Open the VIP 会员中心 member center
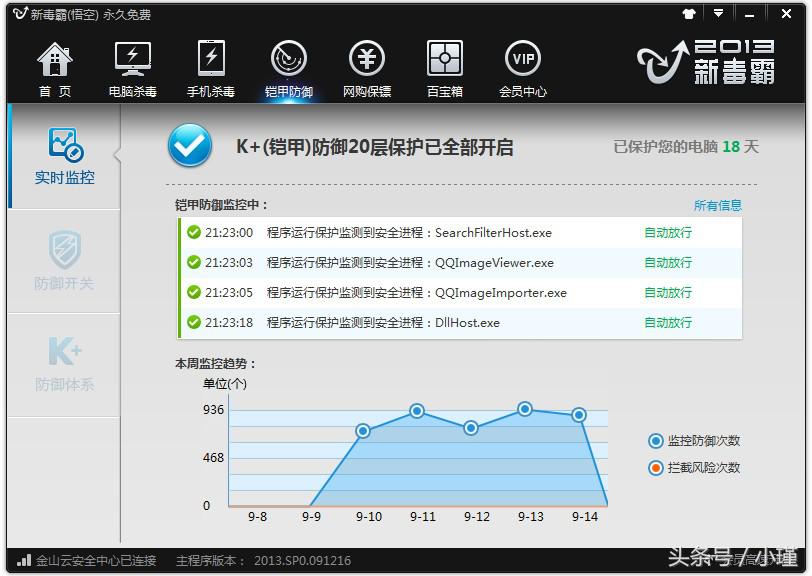This screenshot has height=576, width=812. pyautogui.click(x=522, y=62)
